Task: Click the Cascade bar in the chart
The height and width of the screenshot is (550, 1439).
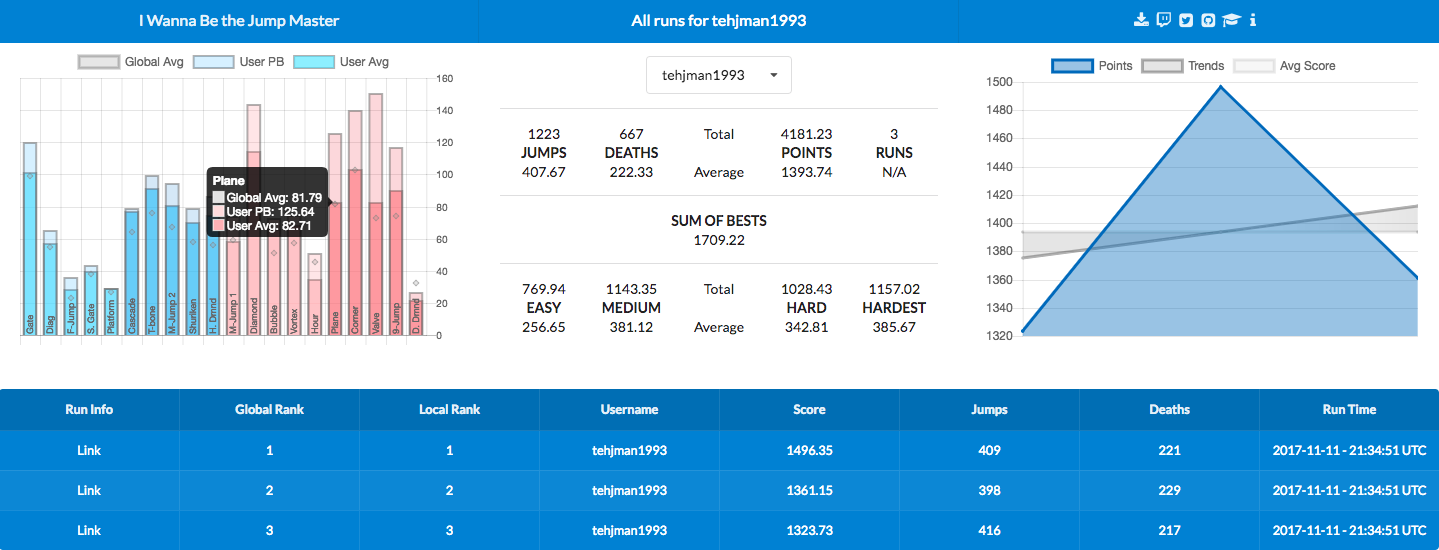Action: point(131,273)
